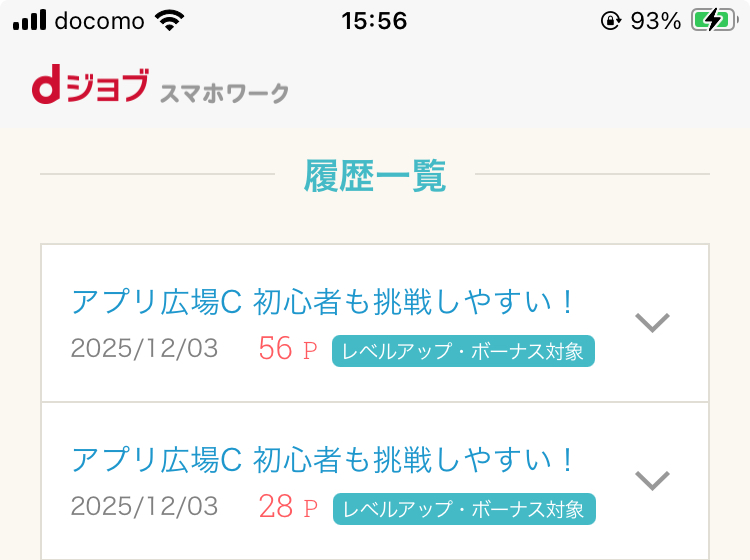Tap the cellular signal bars icon

click(x=30, y=20)
